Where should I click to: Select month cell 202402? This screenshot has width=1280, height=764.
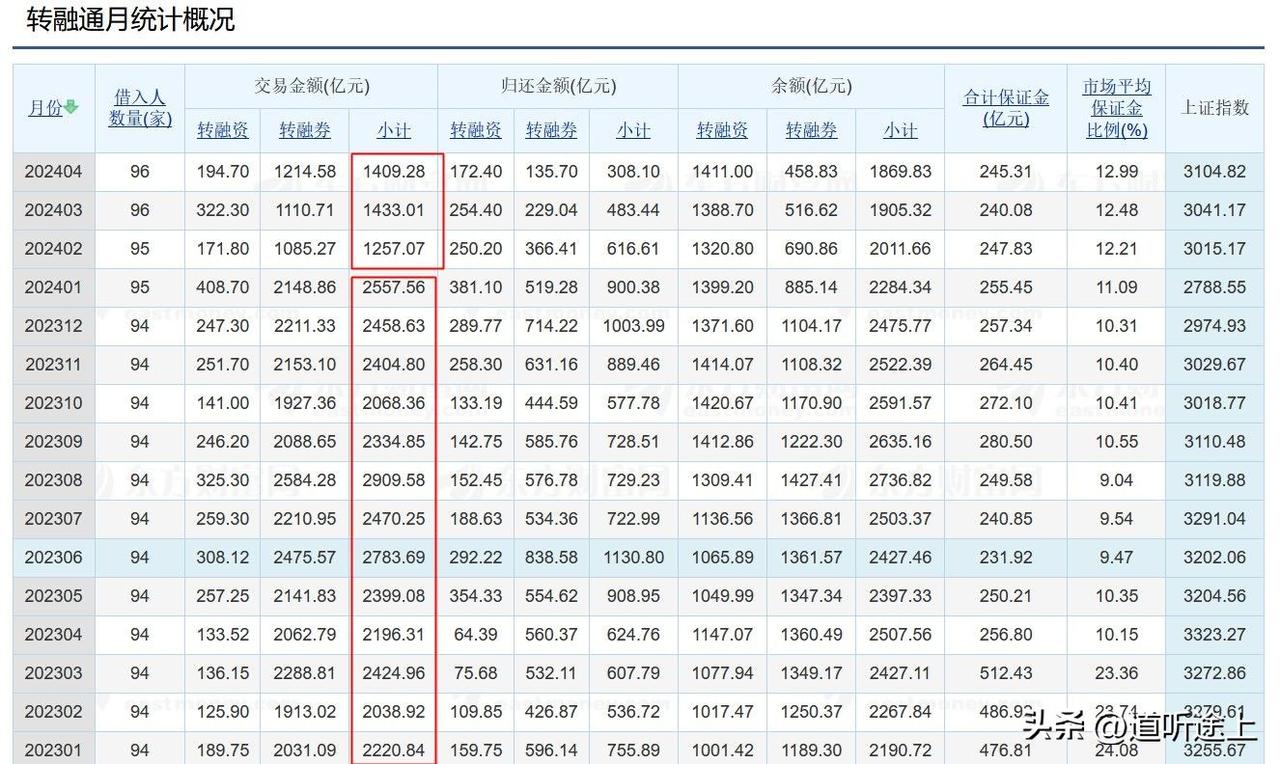pyautogui.click(x=54, y=248)
